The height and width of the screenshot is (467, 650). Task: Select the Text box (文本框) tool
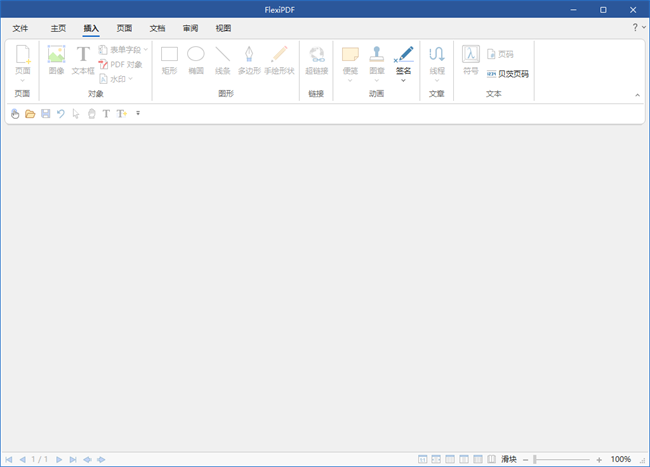(x=83, y=60)
